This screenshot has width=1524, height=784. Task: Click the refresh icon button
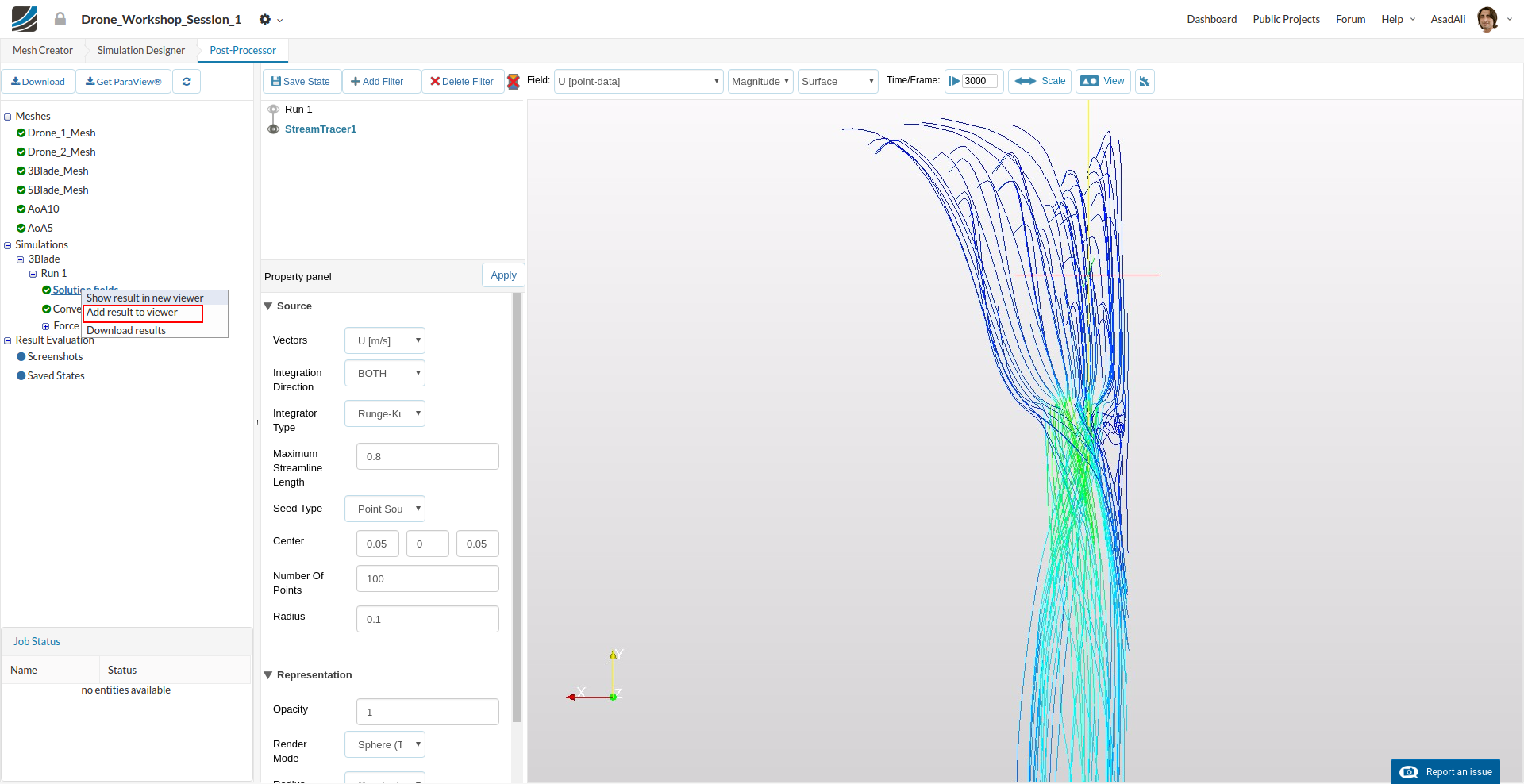pyautogui.click(x=187, y=82)
